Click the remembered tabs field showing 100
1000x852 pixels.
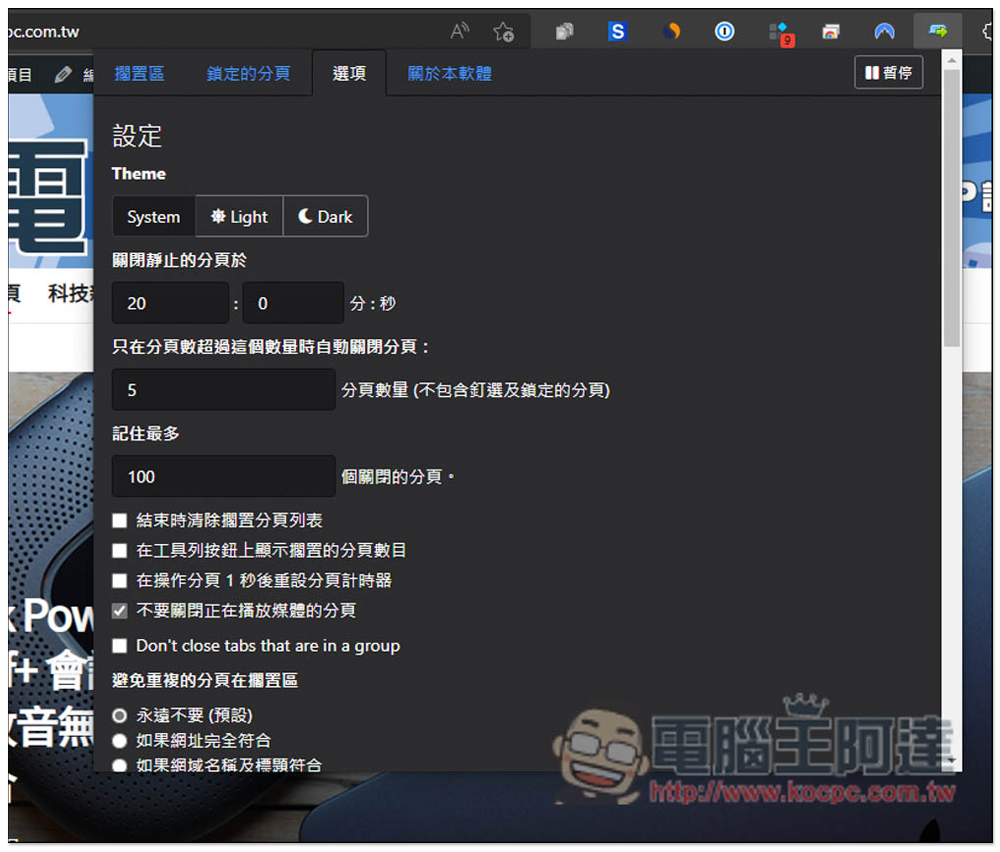[x=223, y=476]
